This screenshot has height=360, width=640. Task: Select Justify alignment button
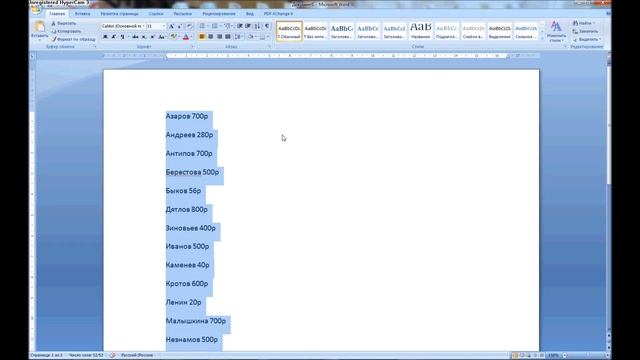(228, 37)
